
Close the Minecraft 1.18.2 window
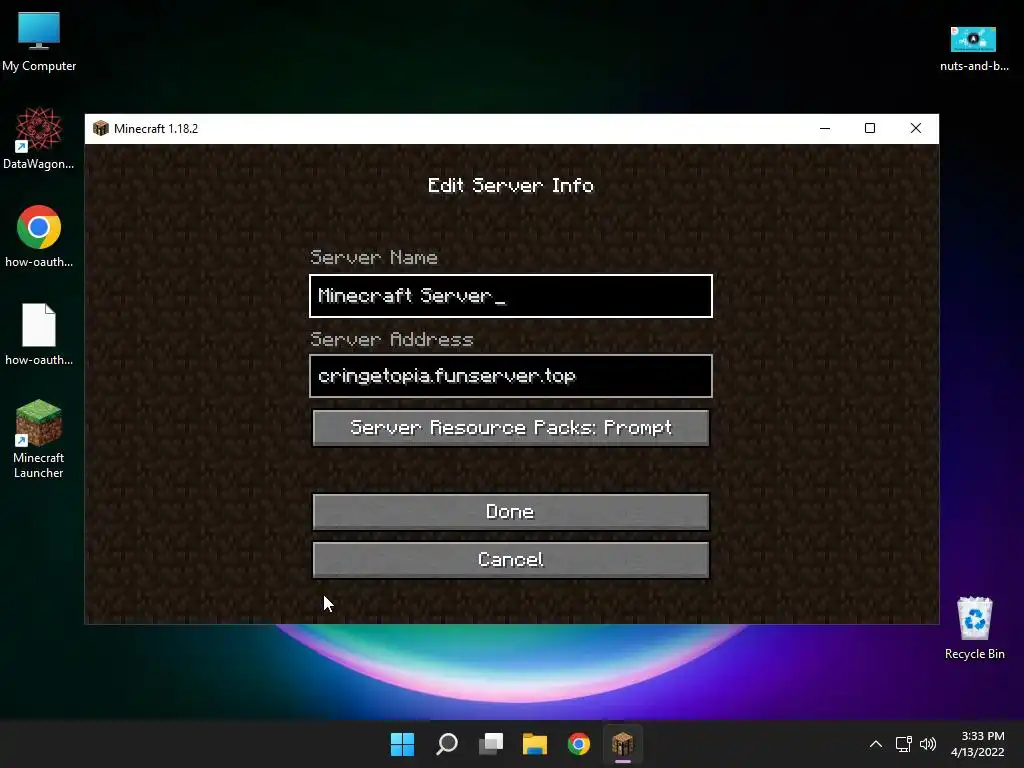coord(916,129)
